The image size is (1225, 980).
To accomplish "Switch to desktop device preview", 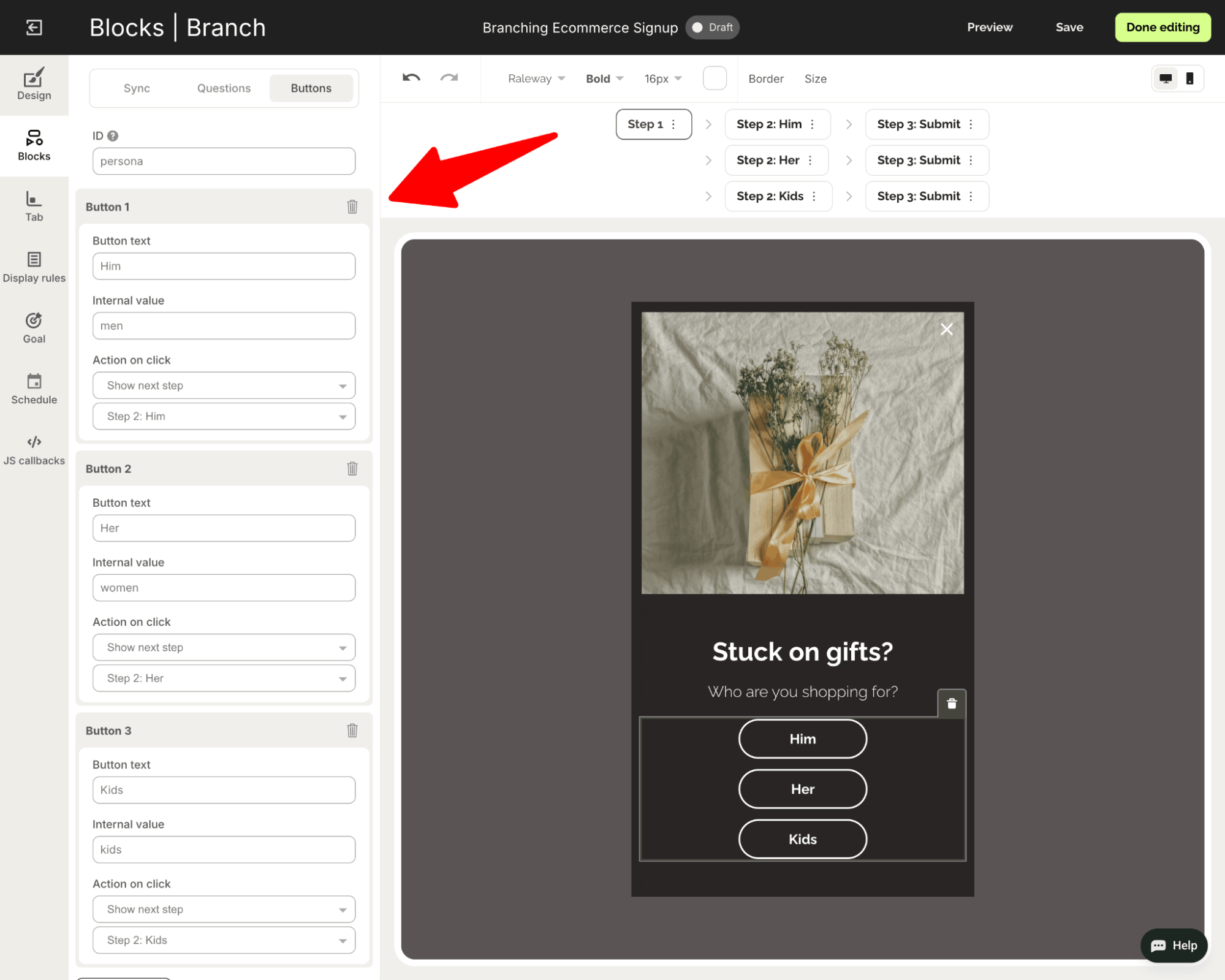I will click(1166, 78).
